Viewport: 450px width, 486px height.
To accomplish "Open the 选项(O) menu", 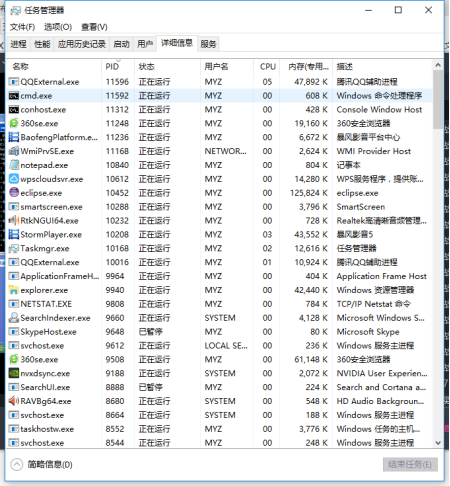I will coord(58,27).
